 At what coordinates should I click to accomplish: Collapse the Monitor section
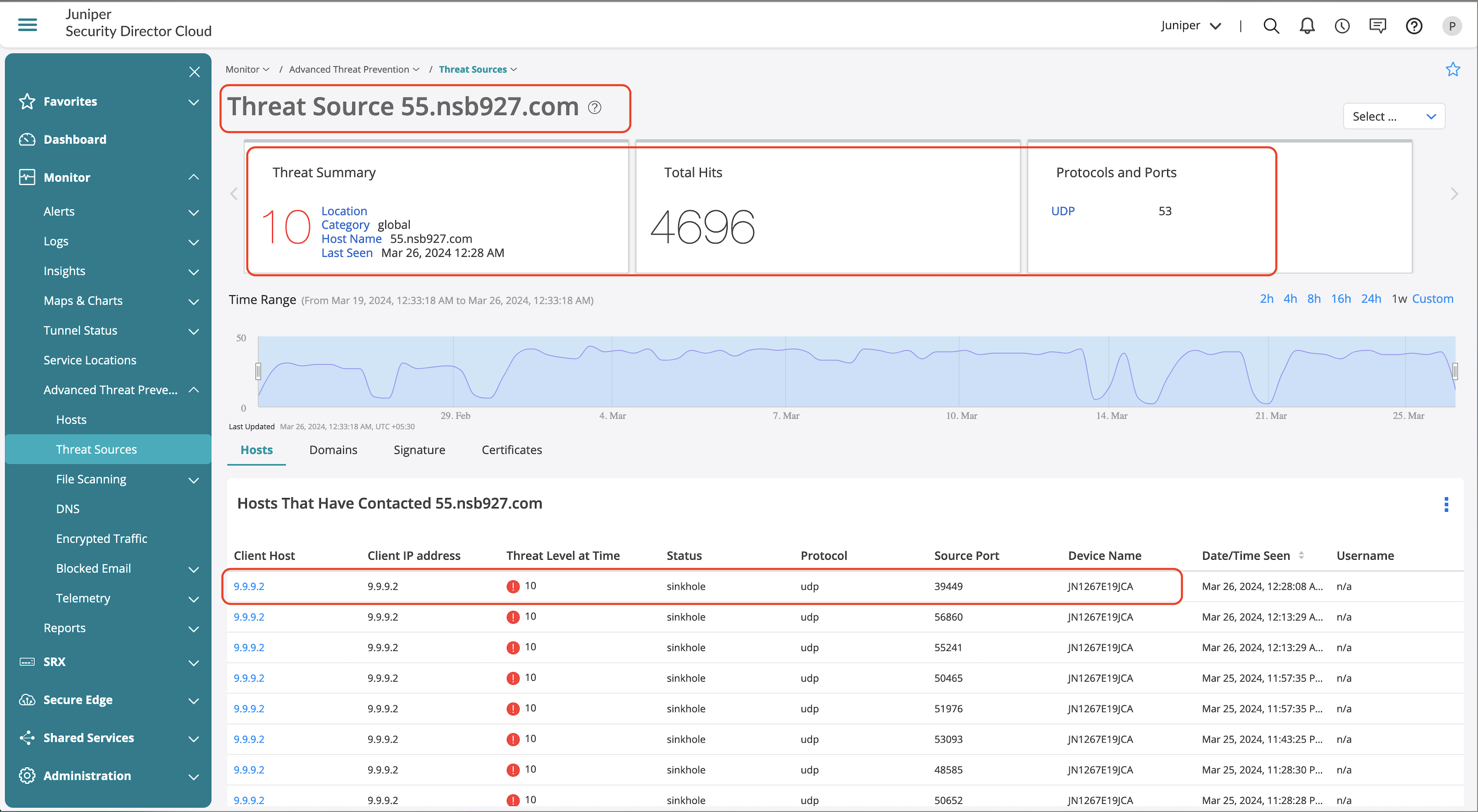[x=193, y=177]
